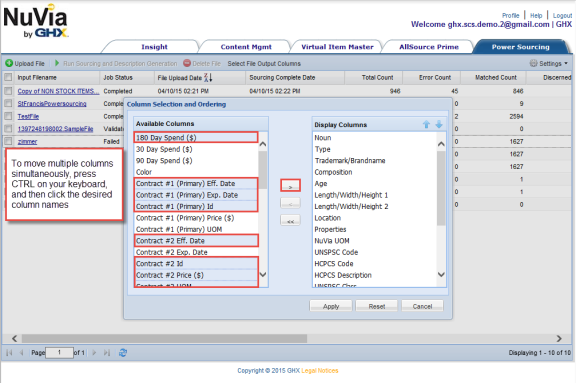Check the TestFile row checkbox

(x=8, y=116)
